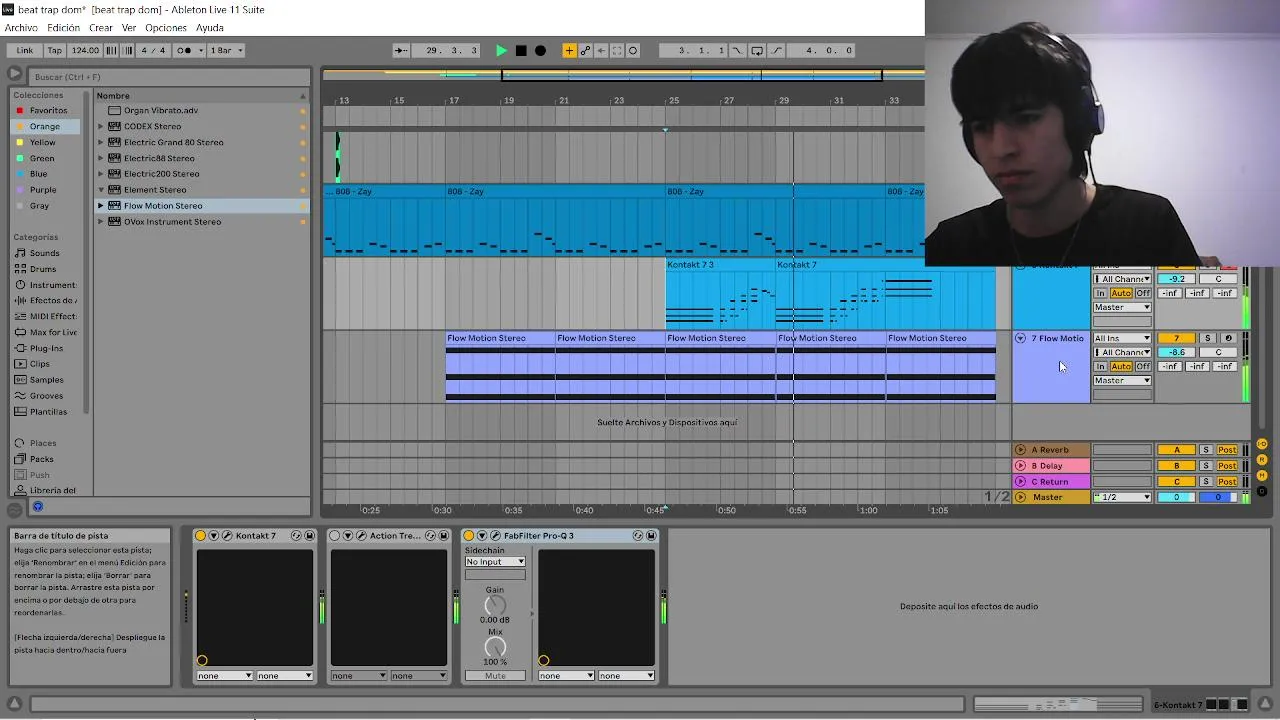Adjust the Master volume slider
Image resolution: width=1280 pixels, height=720 pixels.
(x=1177, y=497)
